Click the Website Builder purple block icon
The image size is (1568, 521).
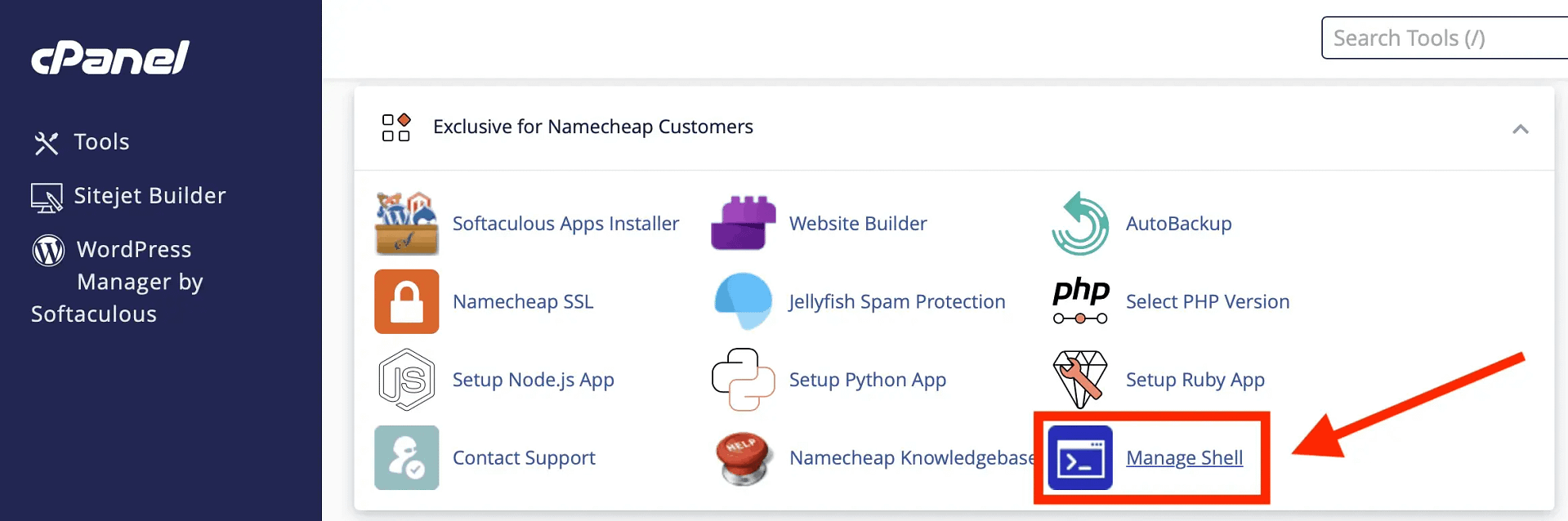(x=743, y=223)
